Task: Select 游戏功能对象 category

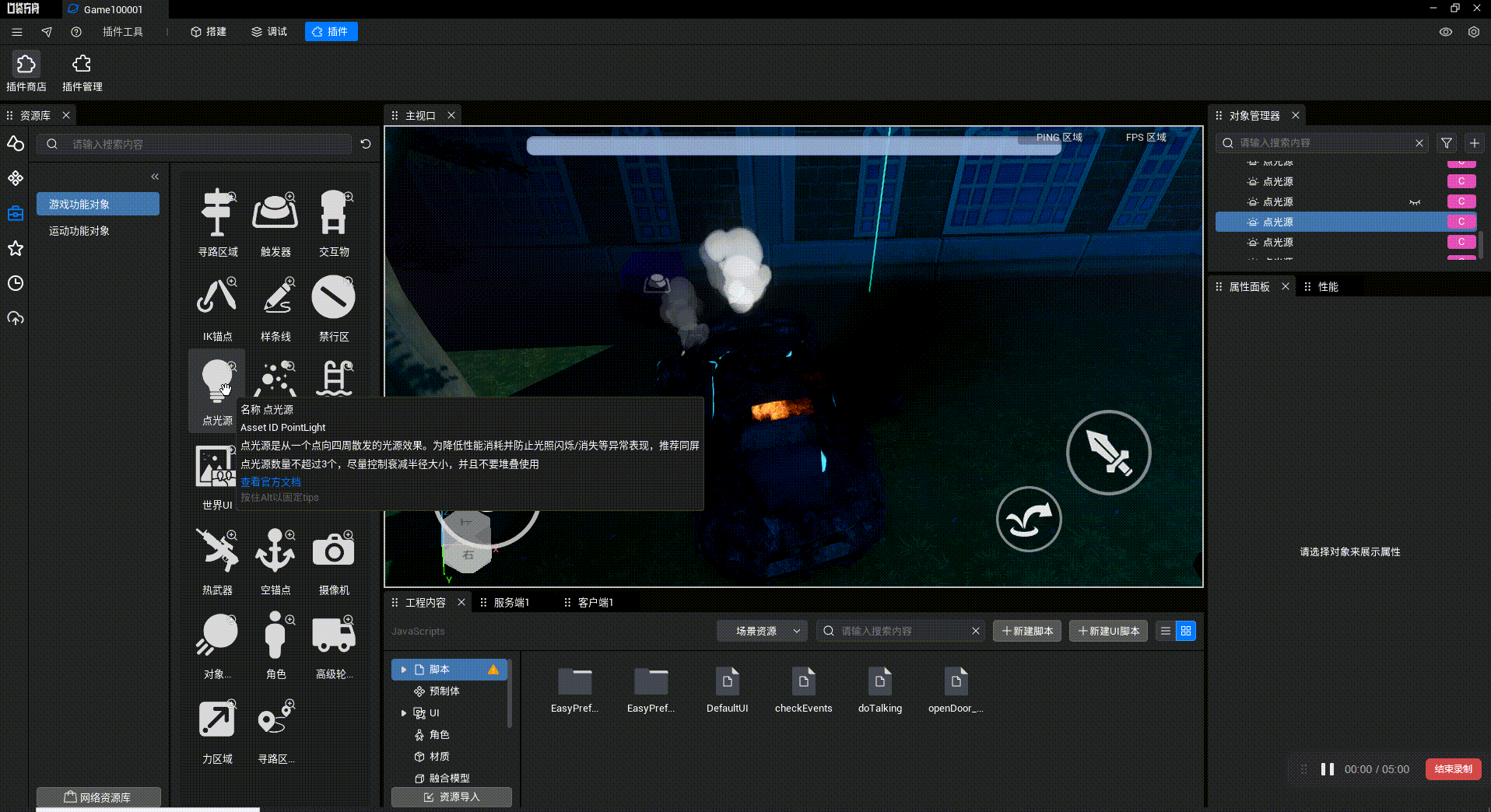Action: [98, 205]
